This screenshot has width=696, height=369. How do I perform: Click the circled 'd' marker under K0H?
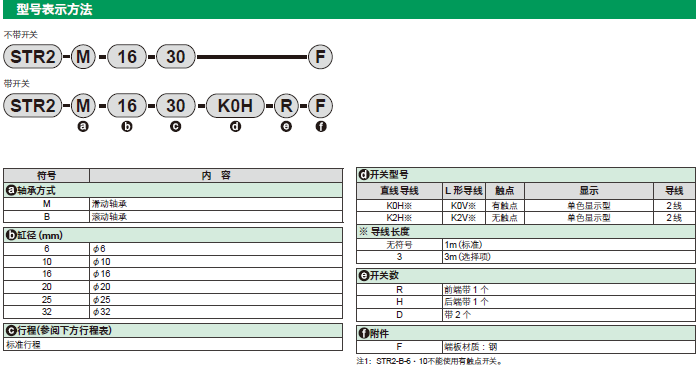tap(235, 127)
